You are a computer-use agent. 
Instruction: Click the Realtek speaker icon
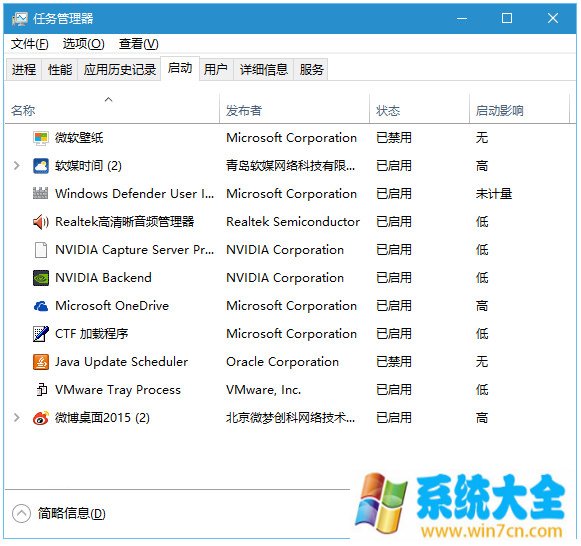point(41,222)
